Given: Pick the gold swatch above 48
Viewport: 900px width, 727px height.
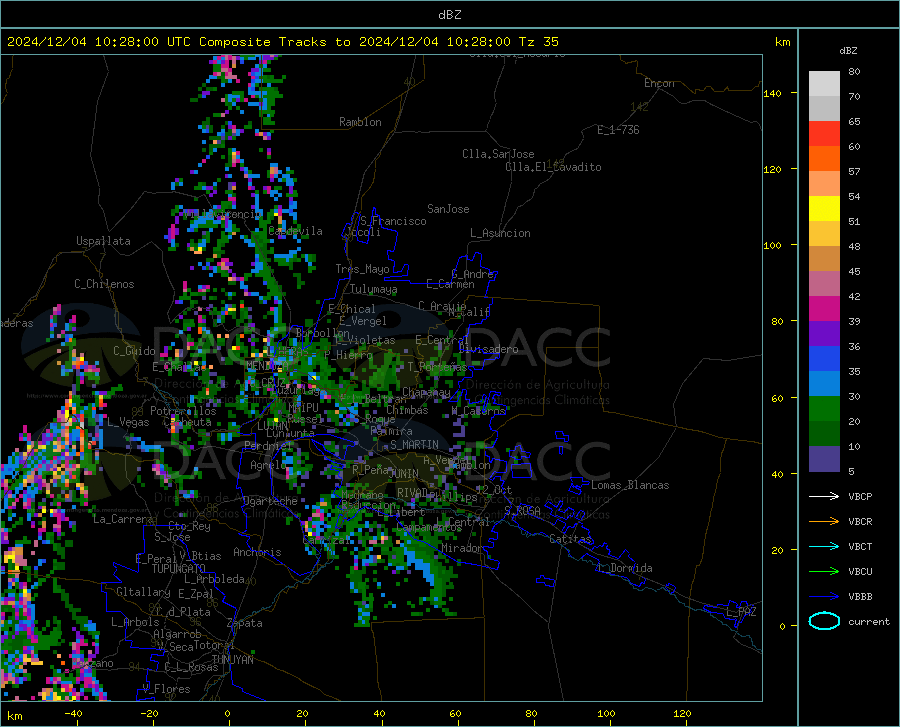Looking at the screenshot, I should (x=824, y=234).
